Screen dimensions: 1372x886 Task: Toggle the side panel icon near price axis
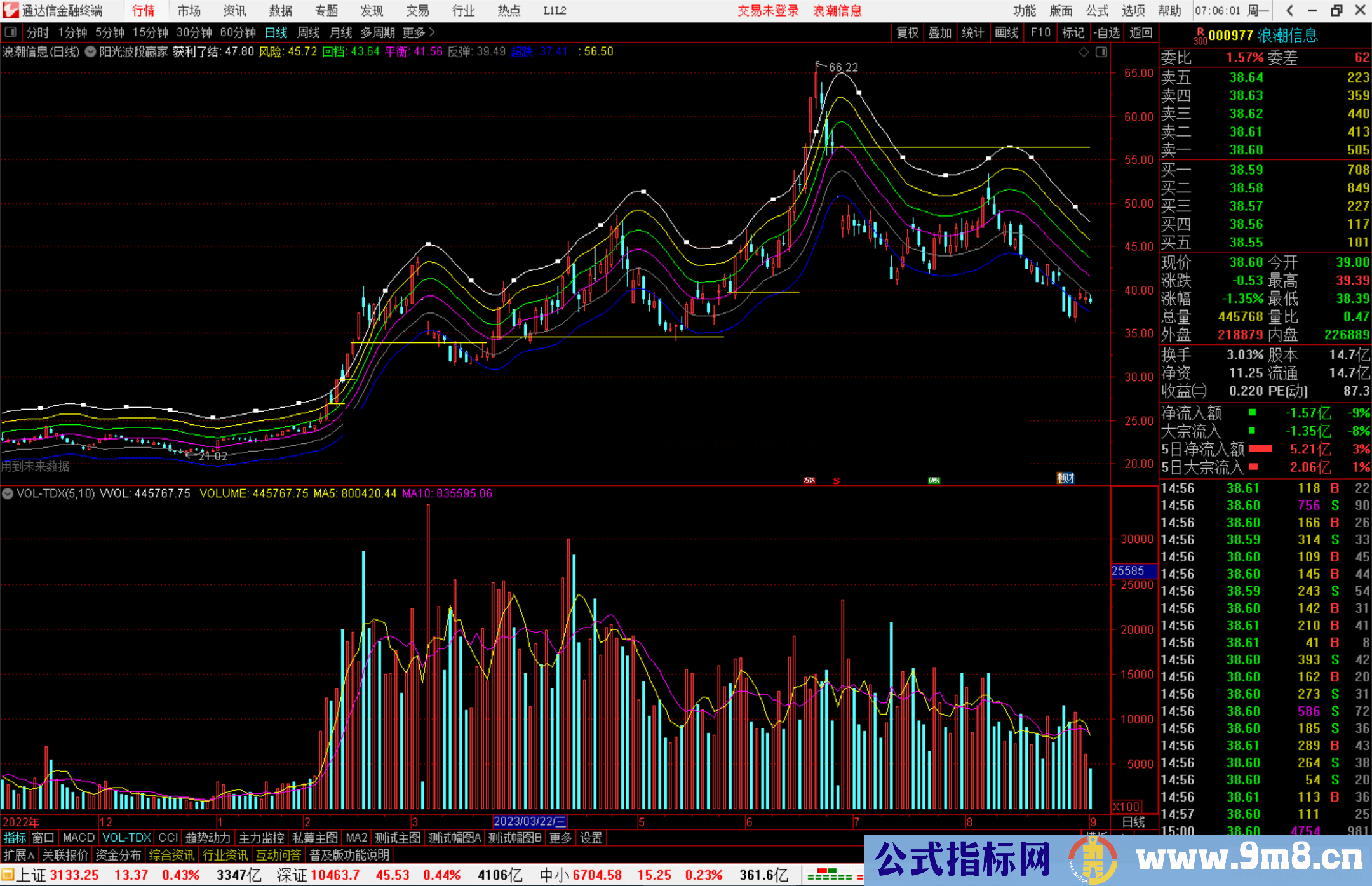click(1101, 52)
